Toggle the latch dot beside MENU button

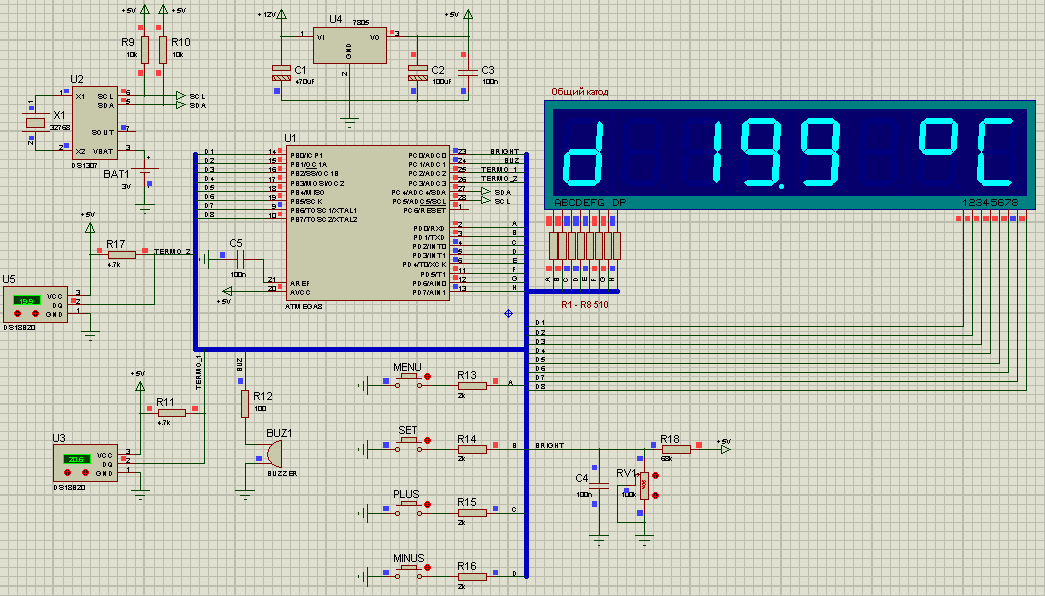[x=429, y=377]
